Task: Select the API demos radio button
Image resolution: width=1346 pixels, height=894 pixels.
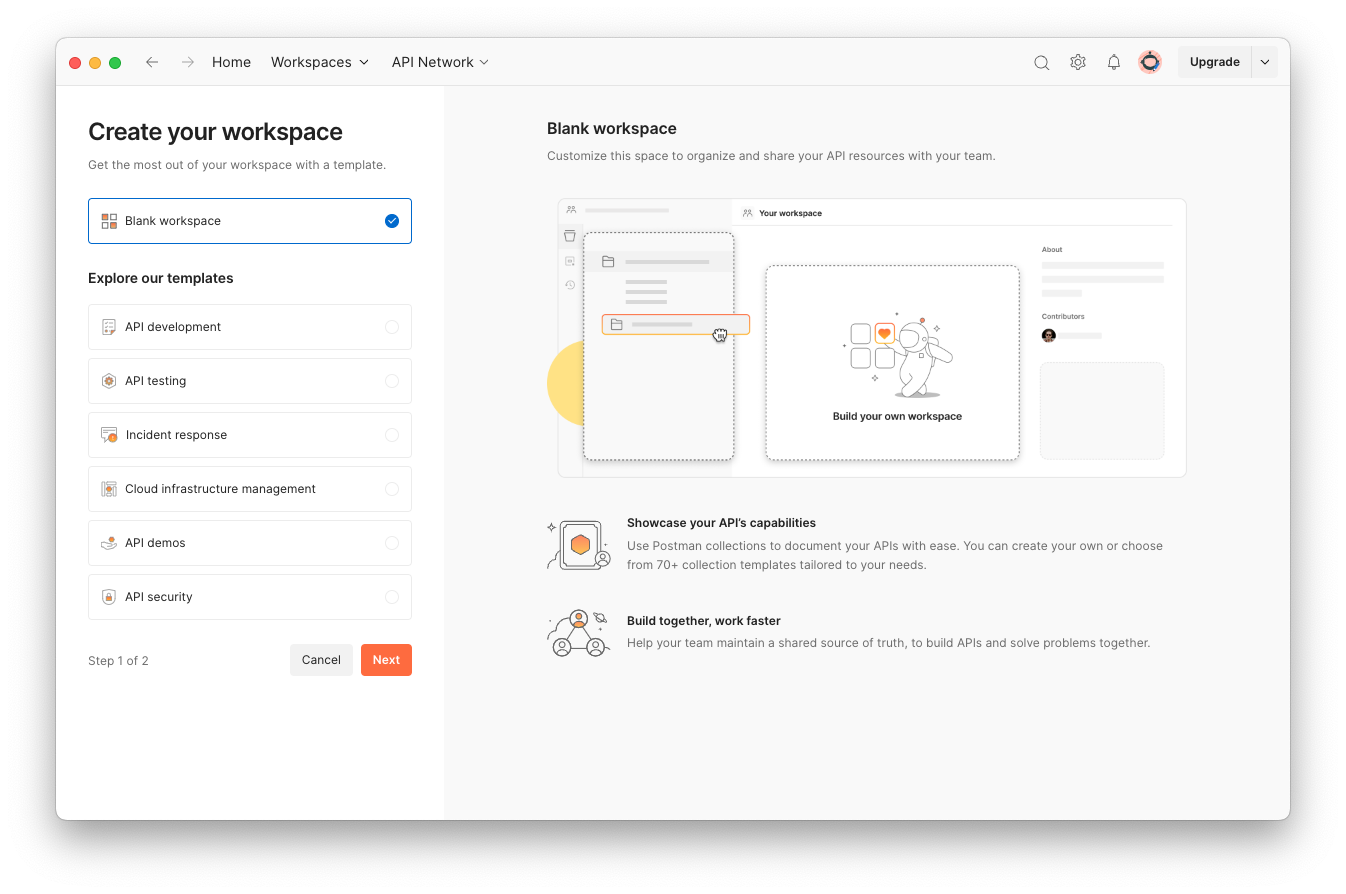Action: 392,543
